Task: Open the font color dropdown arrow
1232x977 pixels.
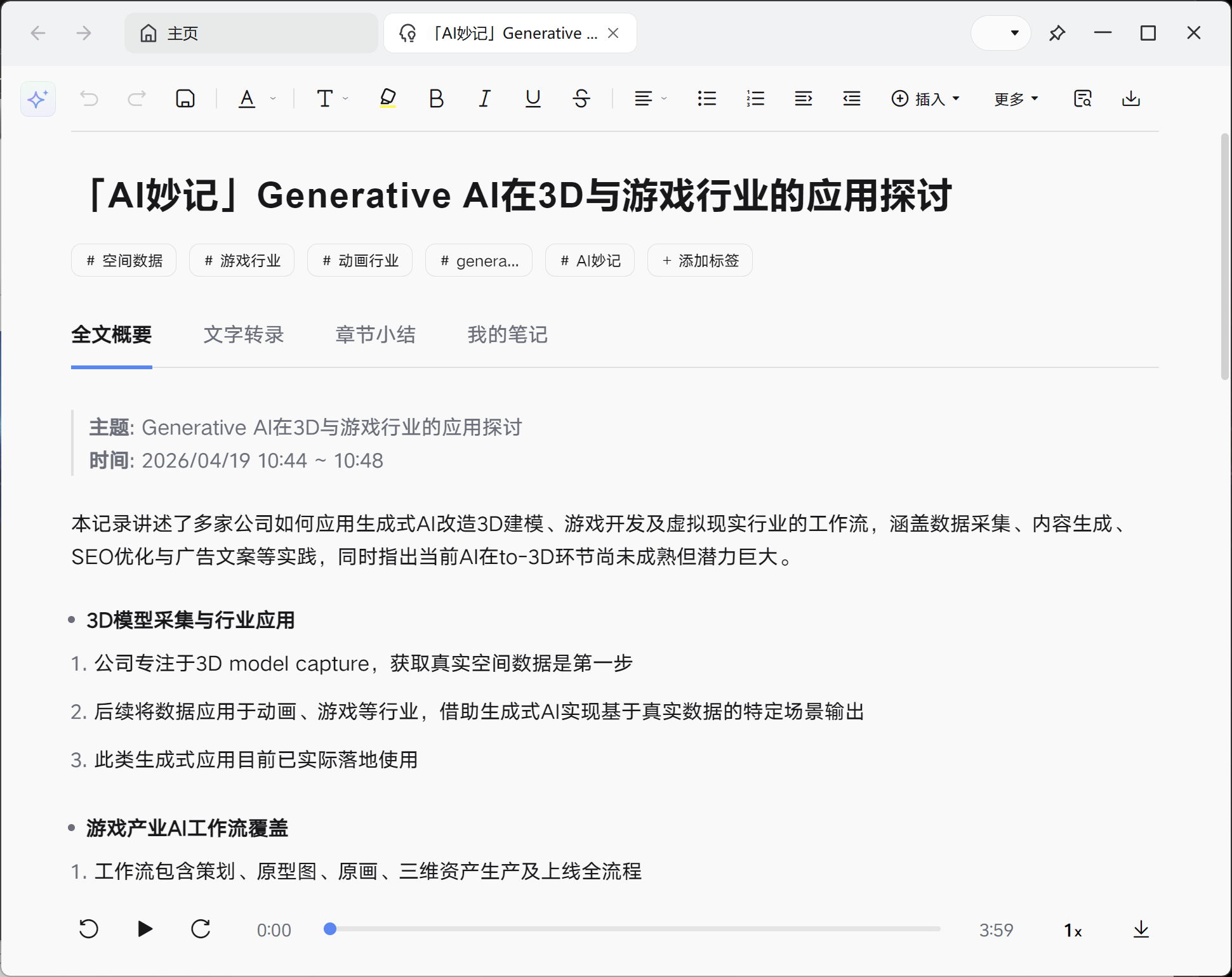Action: [273, 99]
